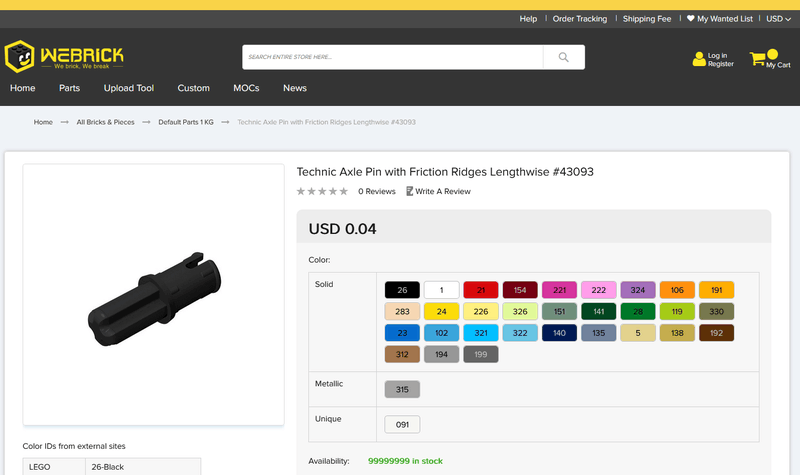
Task: Click the 99999999 in stock availability text
Action: 405,461
